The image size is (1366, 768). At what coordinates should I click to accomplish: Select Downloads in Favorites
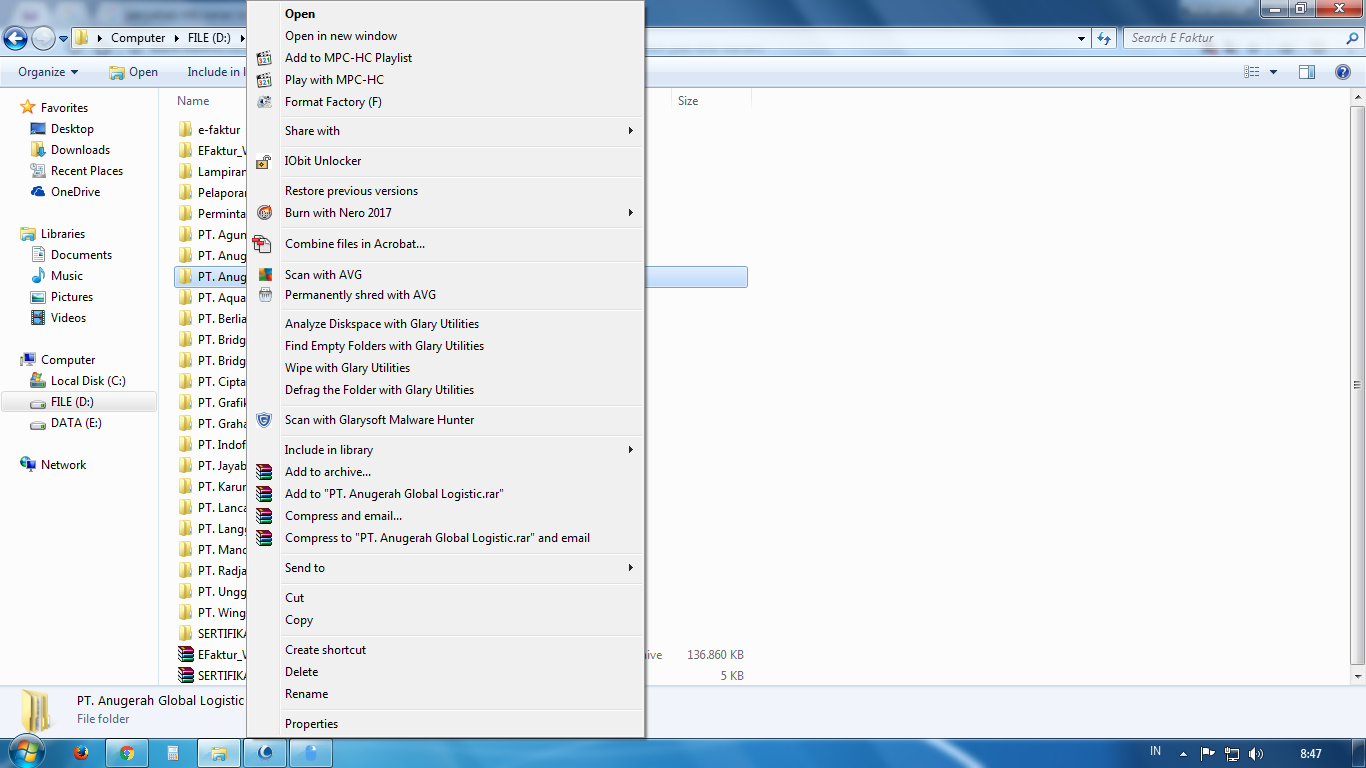(x=80, y=150)
